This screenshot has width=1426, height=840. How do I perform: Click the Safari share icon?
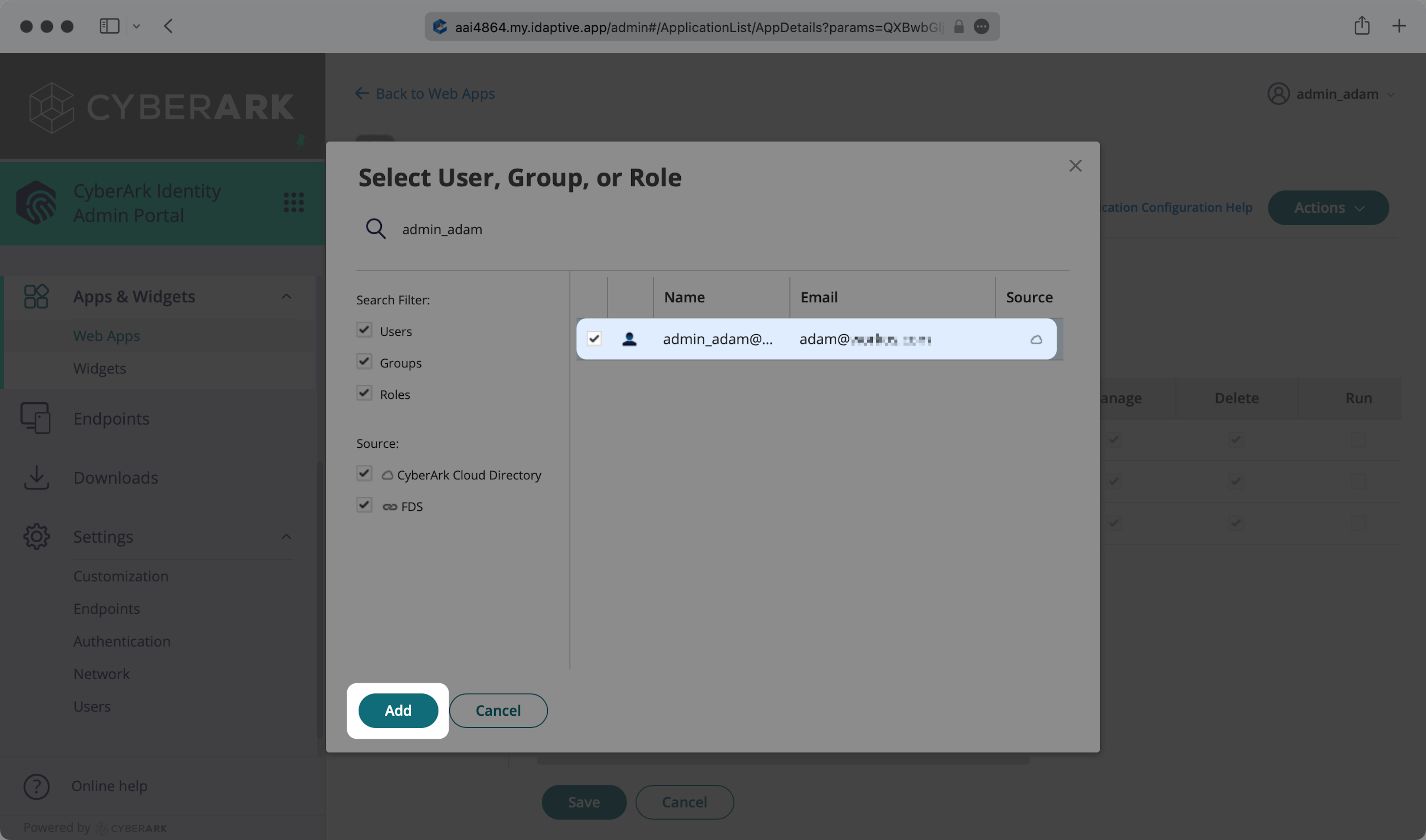click(1361, 26)
